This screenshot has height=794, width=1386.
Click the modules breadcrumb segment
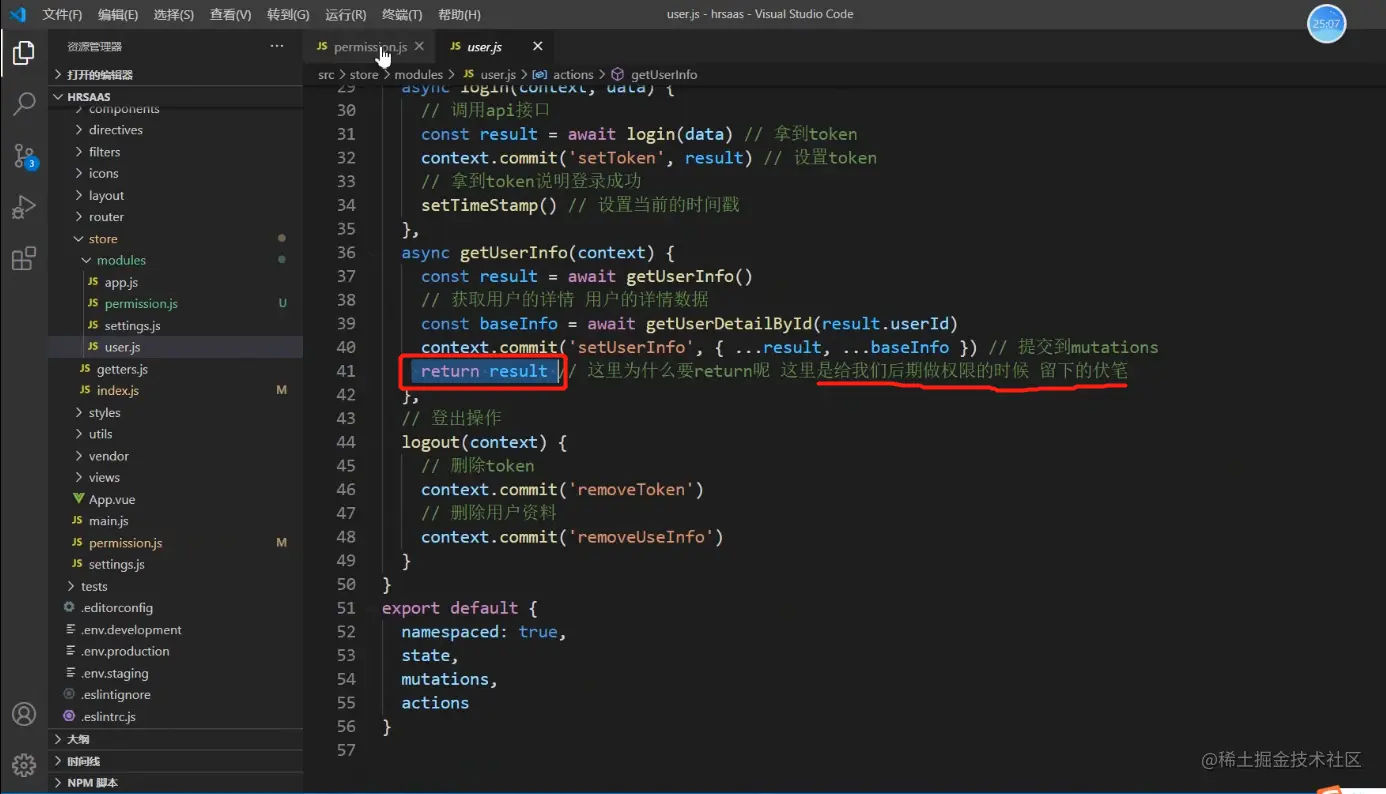[x=418, y=75]
